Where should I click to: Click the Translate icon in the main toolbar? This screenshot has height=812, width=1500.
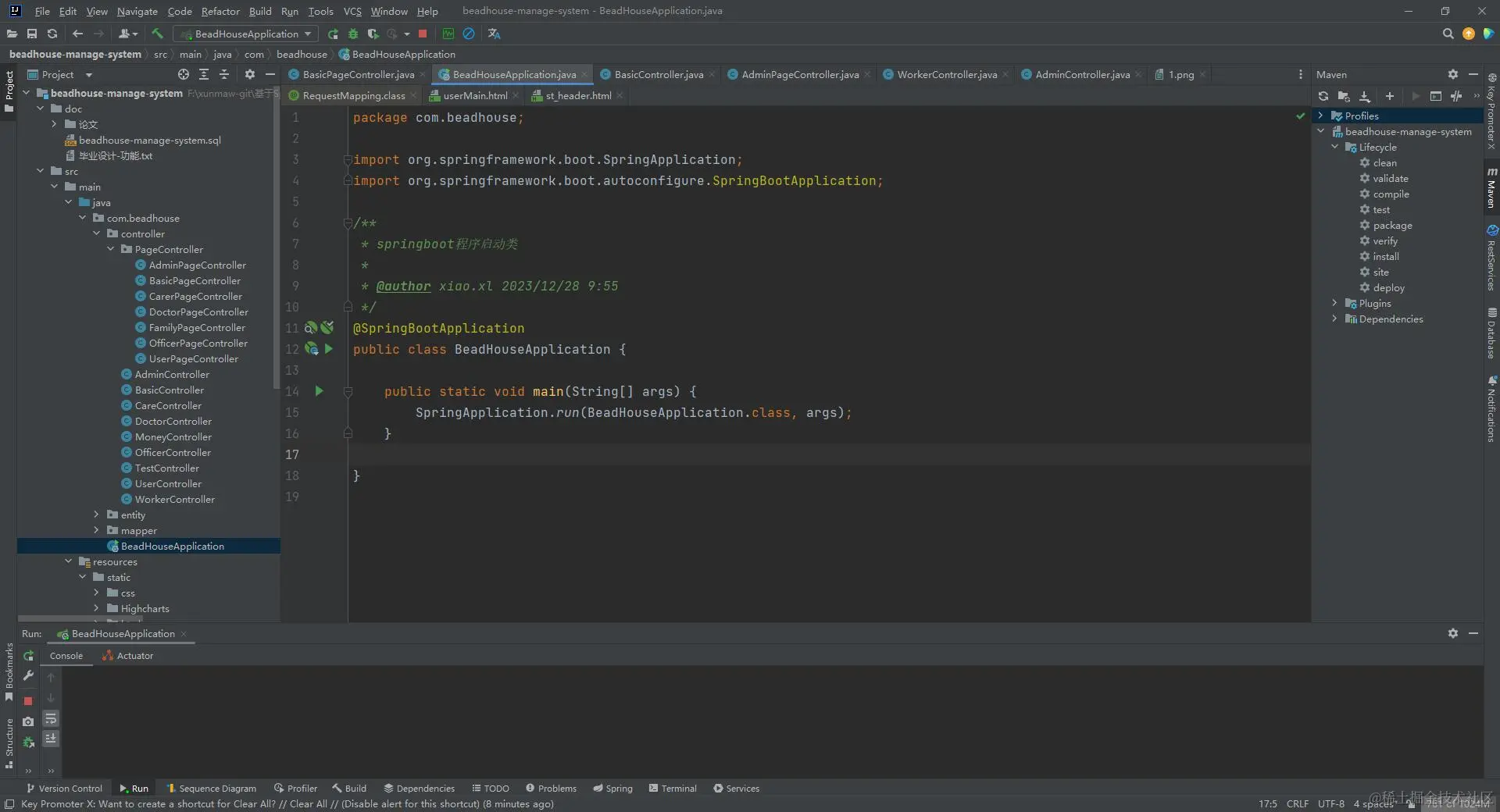494,34
